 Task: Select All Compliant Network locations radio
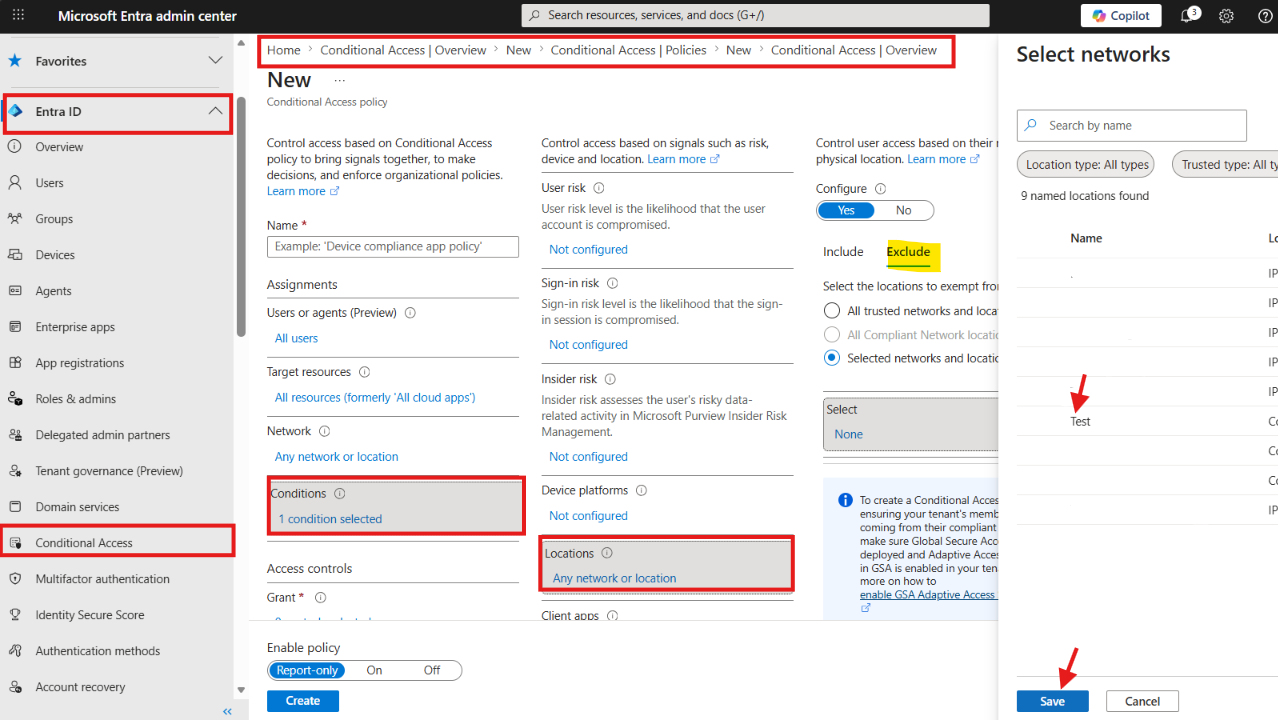tap(831, 335)
